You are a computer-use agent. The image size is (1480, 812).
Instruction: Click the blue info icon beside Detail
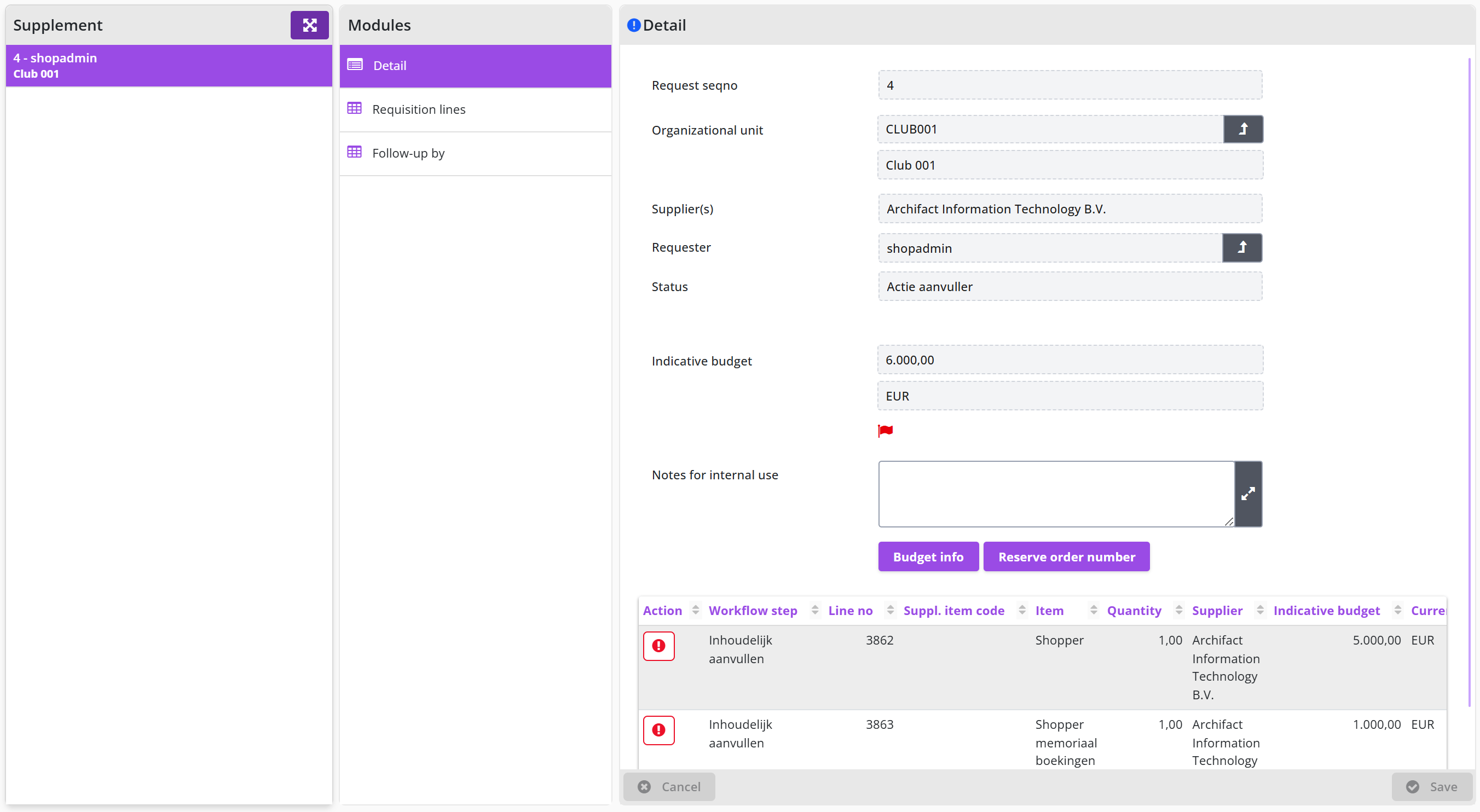coord(634,25)
